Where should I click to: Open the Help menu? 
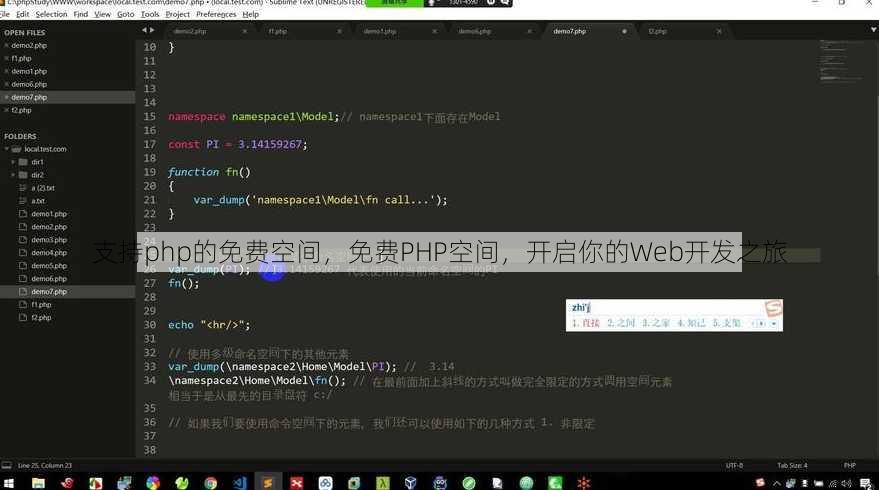click(x=251, y=14)
